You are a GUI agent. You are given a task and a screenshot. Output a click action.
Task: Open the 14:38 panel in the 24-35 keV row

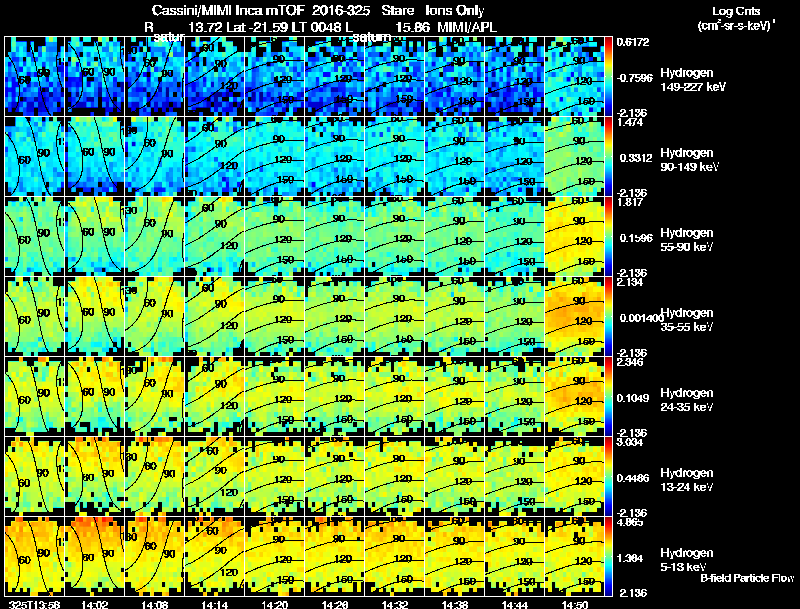tap(455, 396)
